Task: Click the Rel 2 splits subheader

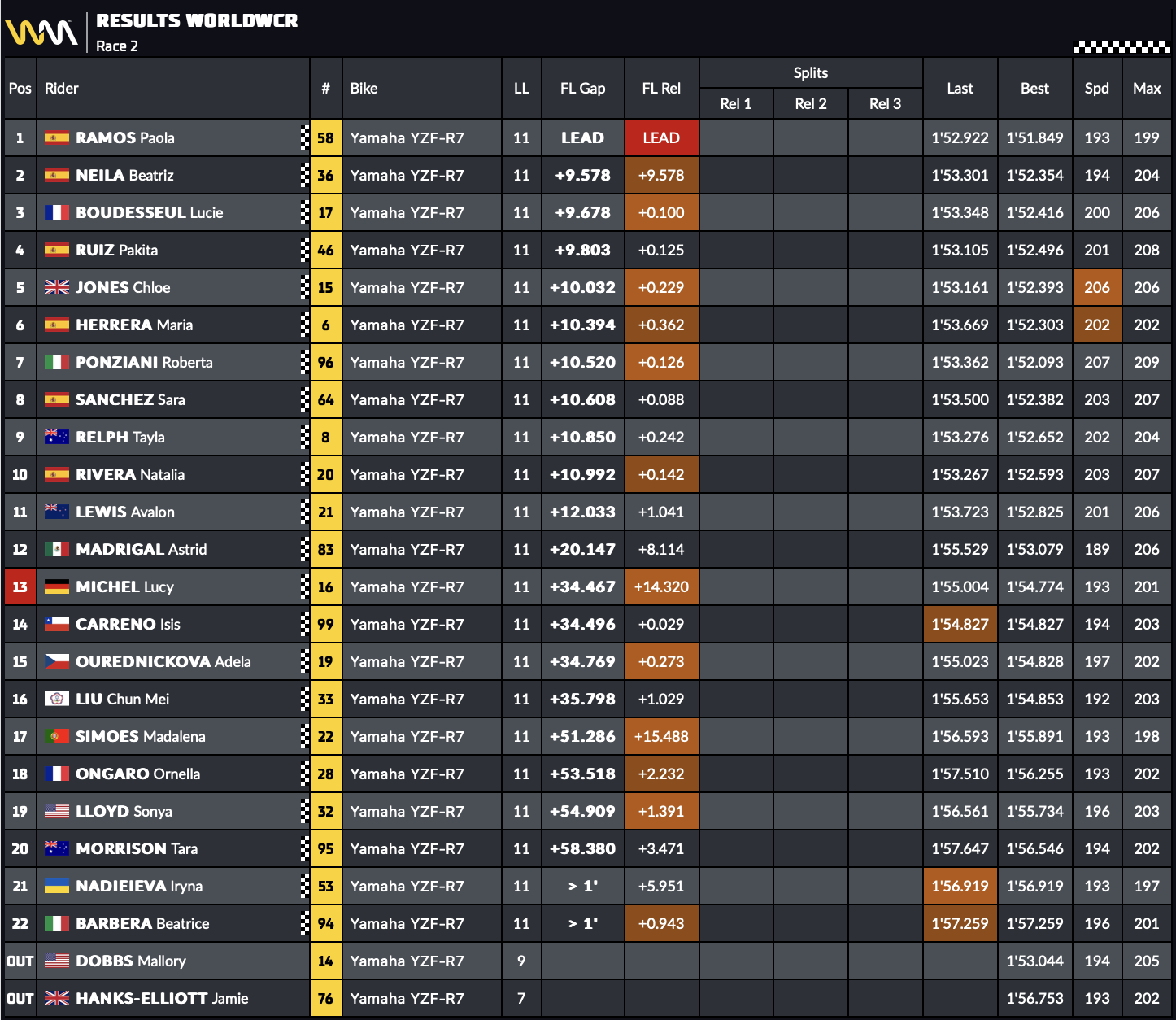Action: pos(810,104)
